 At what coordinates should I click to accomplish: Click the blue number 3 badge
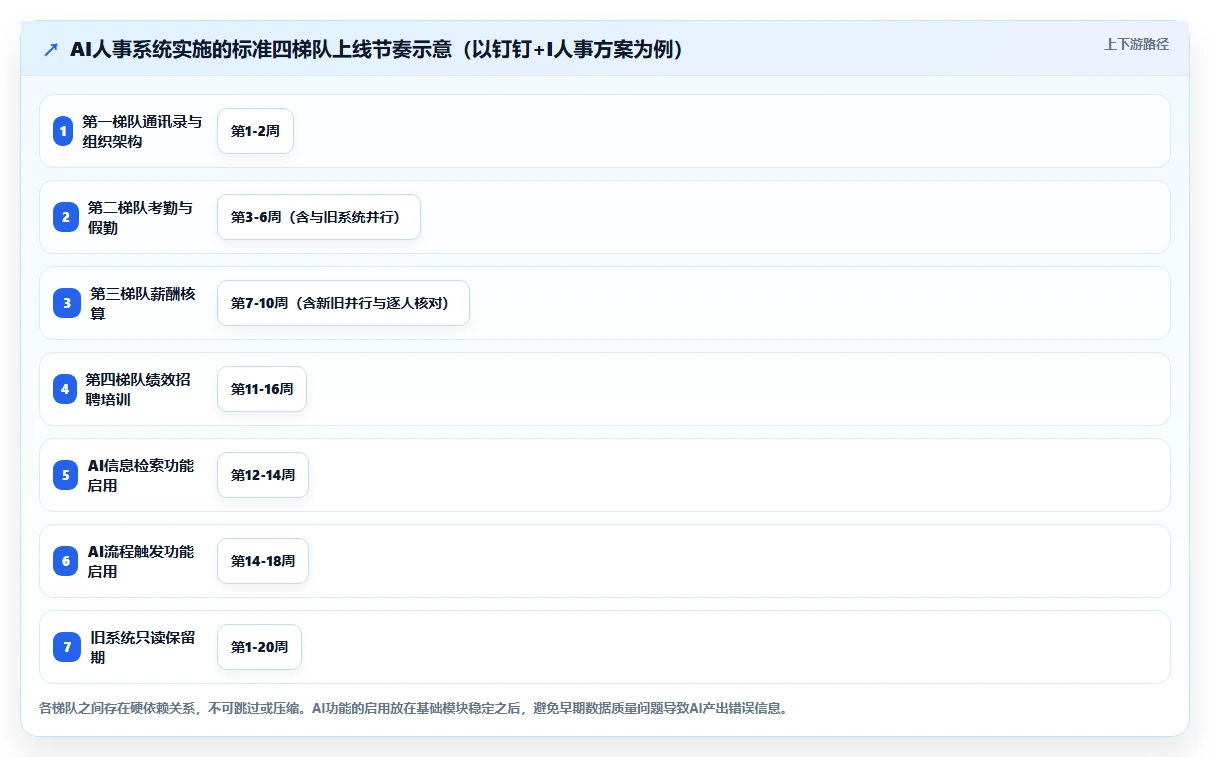click(x=67, y=303)
